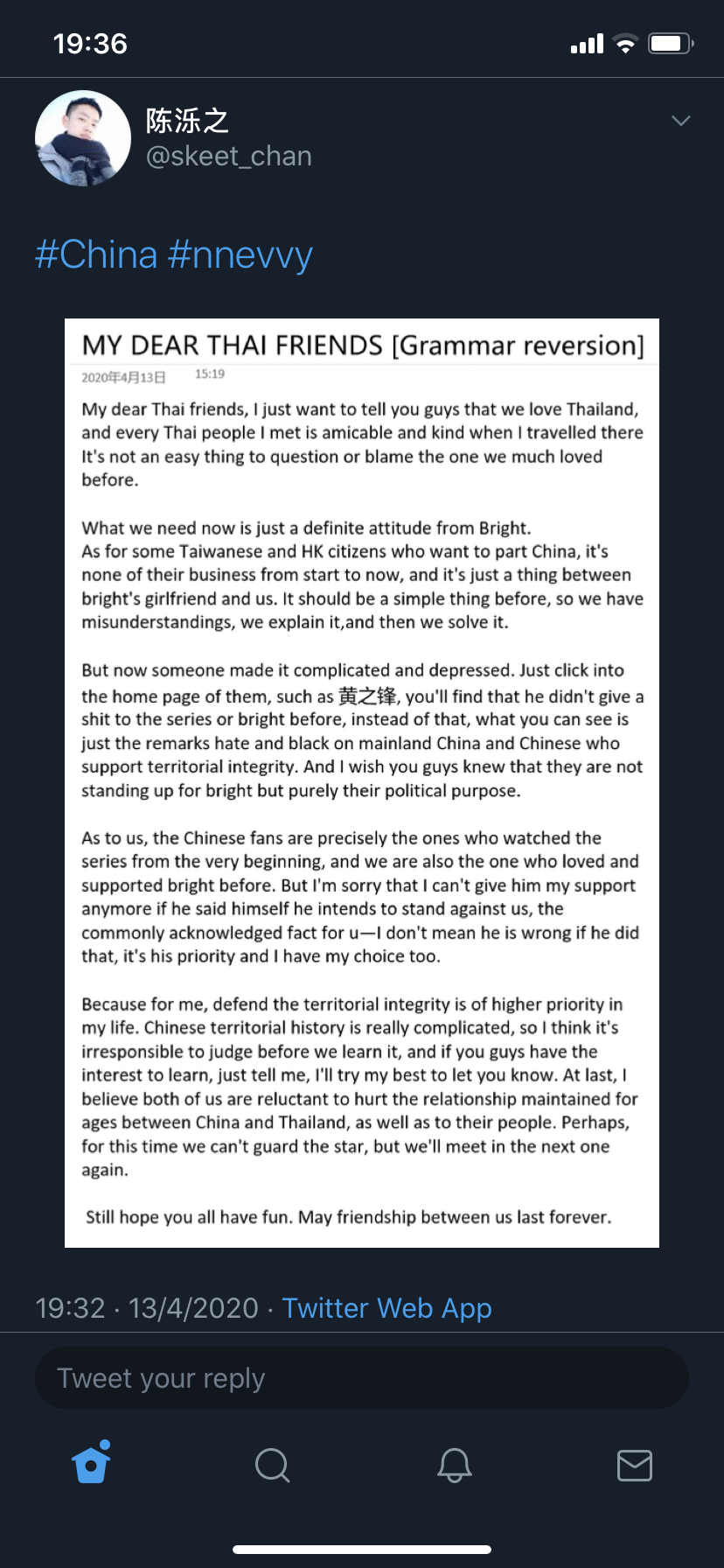Tap the @skeet_chan handle

[229, 156]
